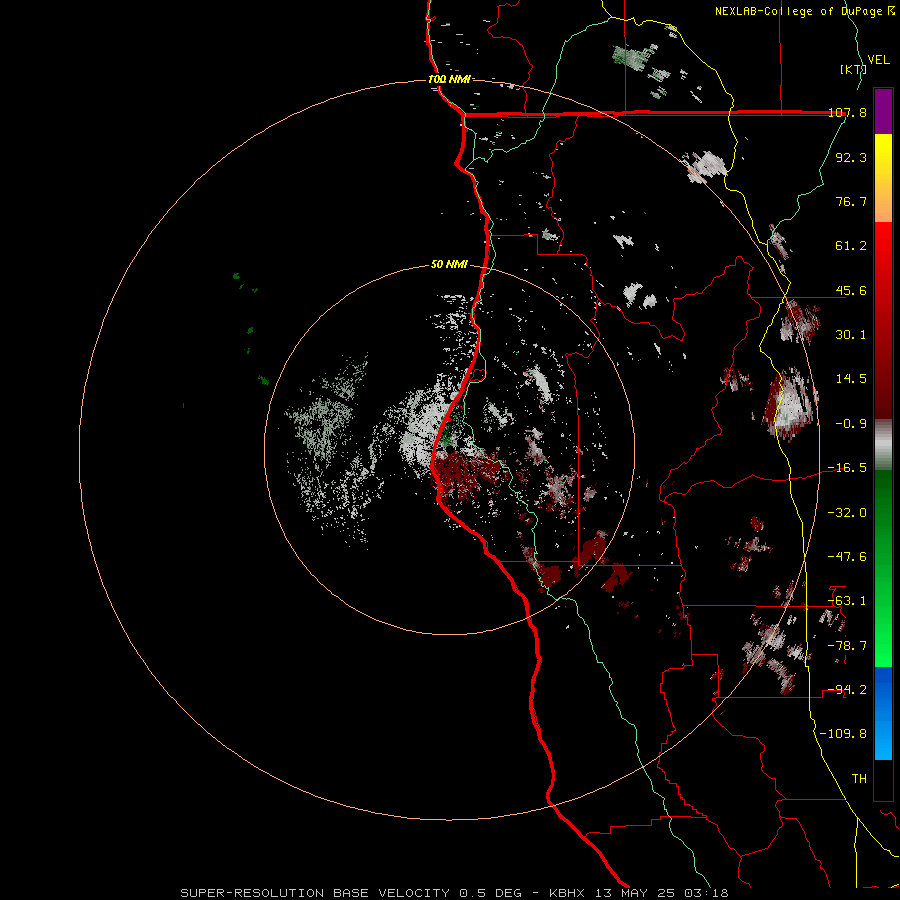Screen dimensions: 900x900
Task: Click the -94.2 velocity scale value
Action: pos(847,690)
